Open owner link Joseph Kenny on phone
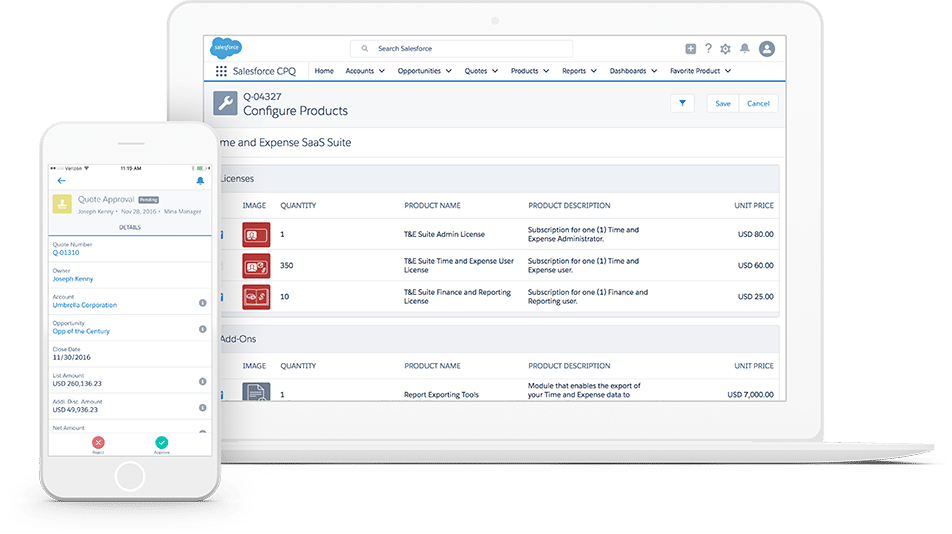Viewport: 952px width, 534px height. click(73, 279)
